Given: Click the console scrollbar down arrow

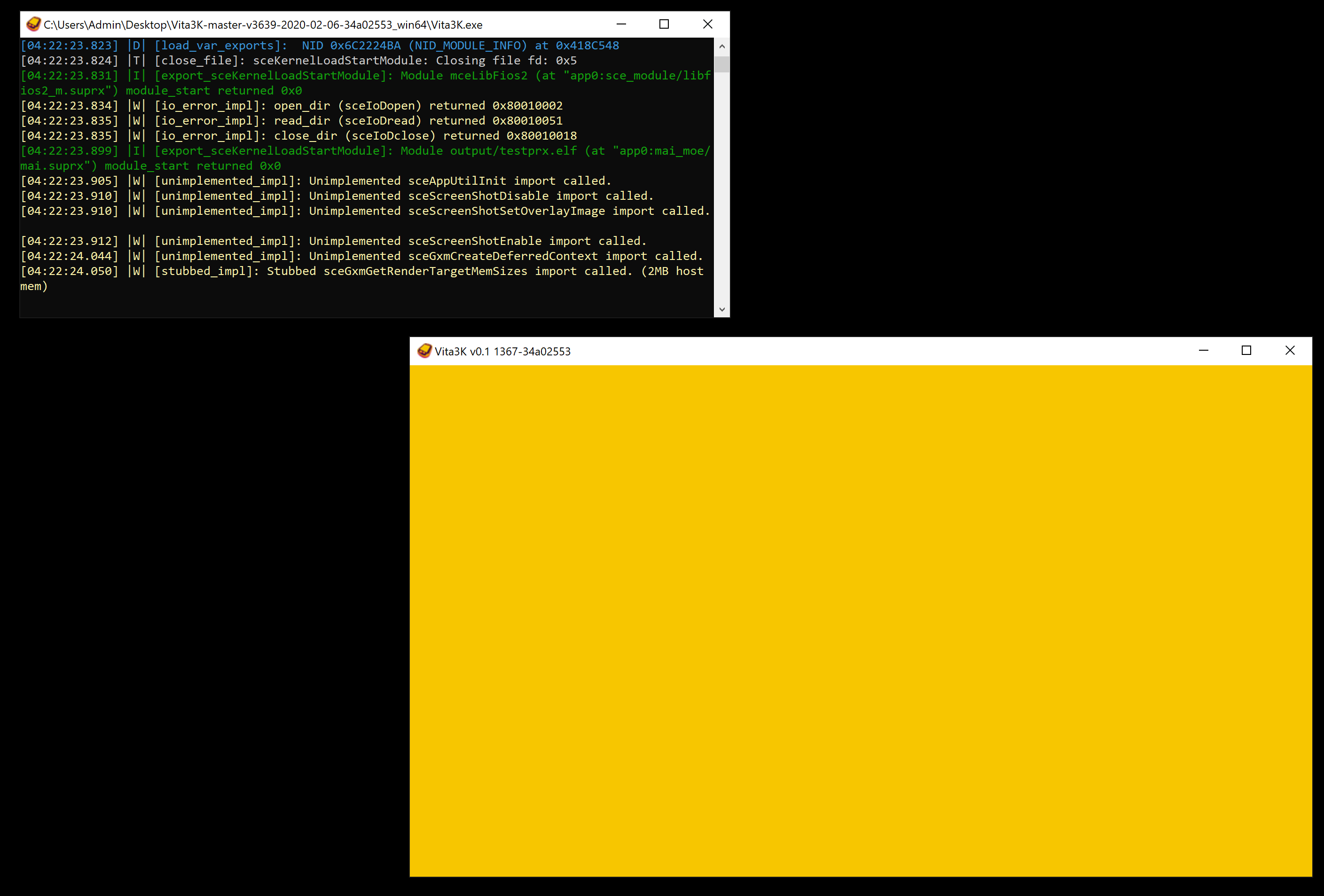Looking at the screenshot, I should tap(722, 309).
